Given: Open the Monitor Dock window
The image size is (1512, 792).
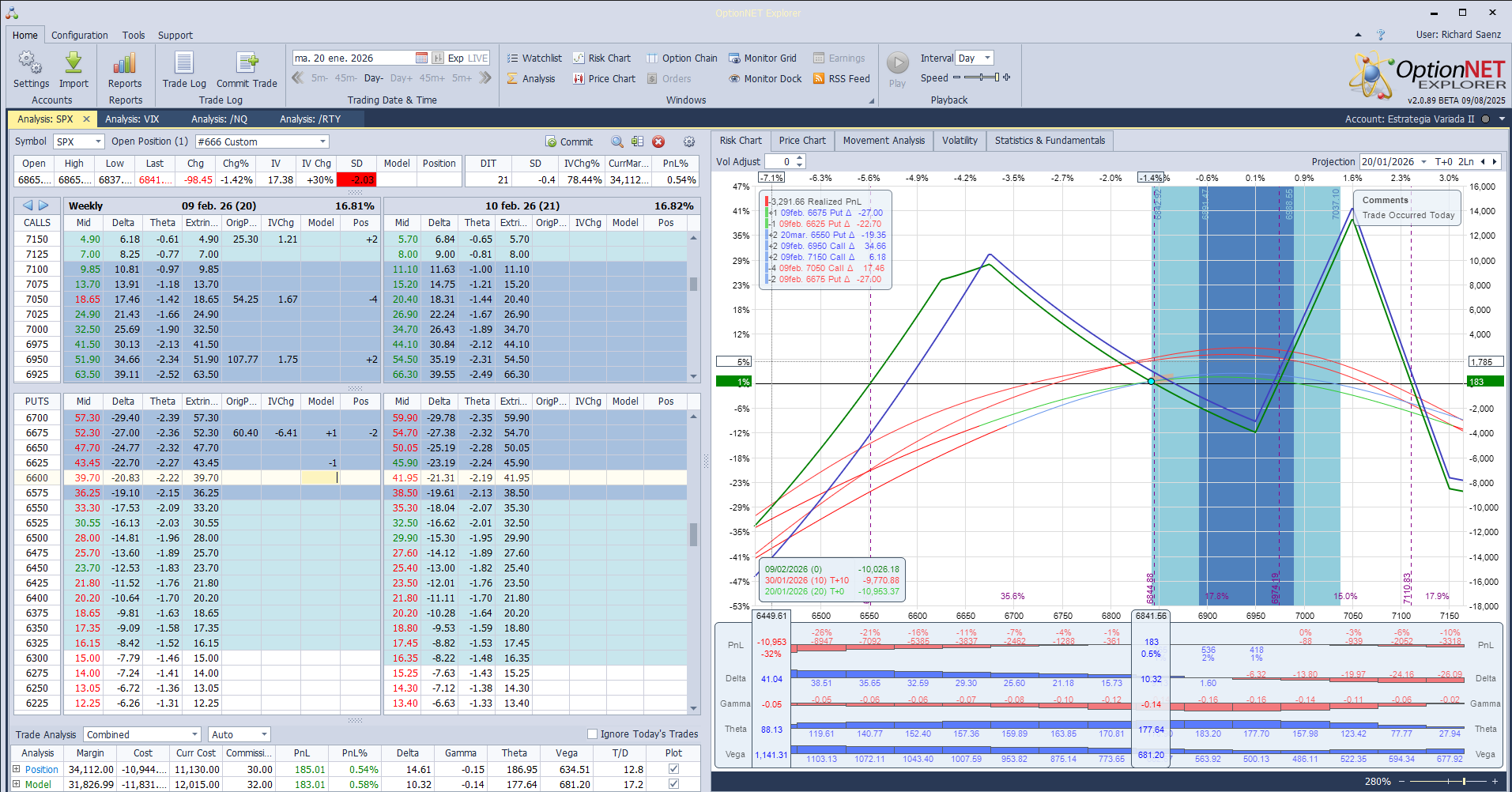Looking at the screenshot, I should (x=765, y=78).
